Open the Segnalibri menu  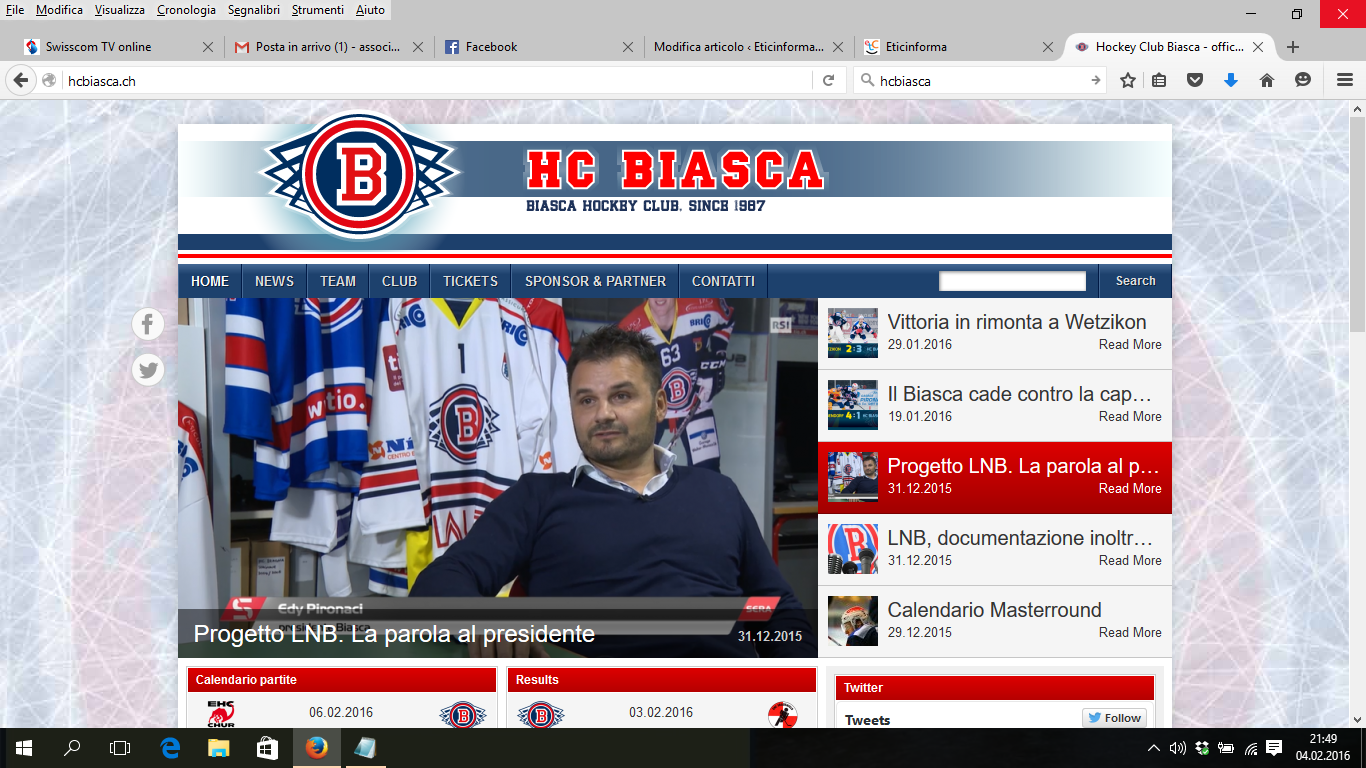pos(254,10)
